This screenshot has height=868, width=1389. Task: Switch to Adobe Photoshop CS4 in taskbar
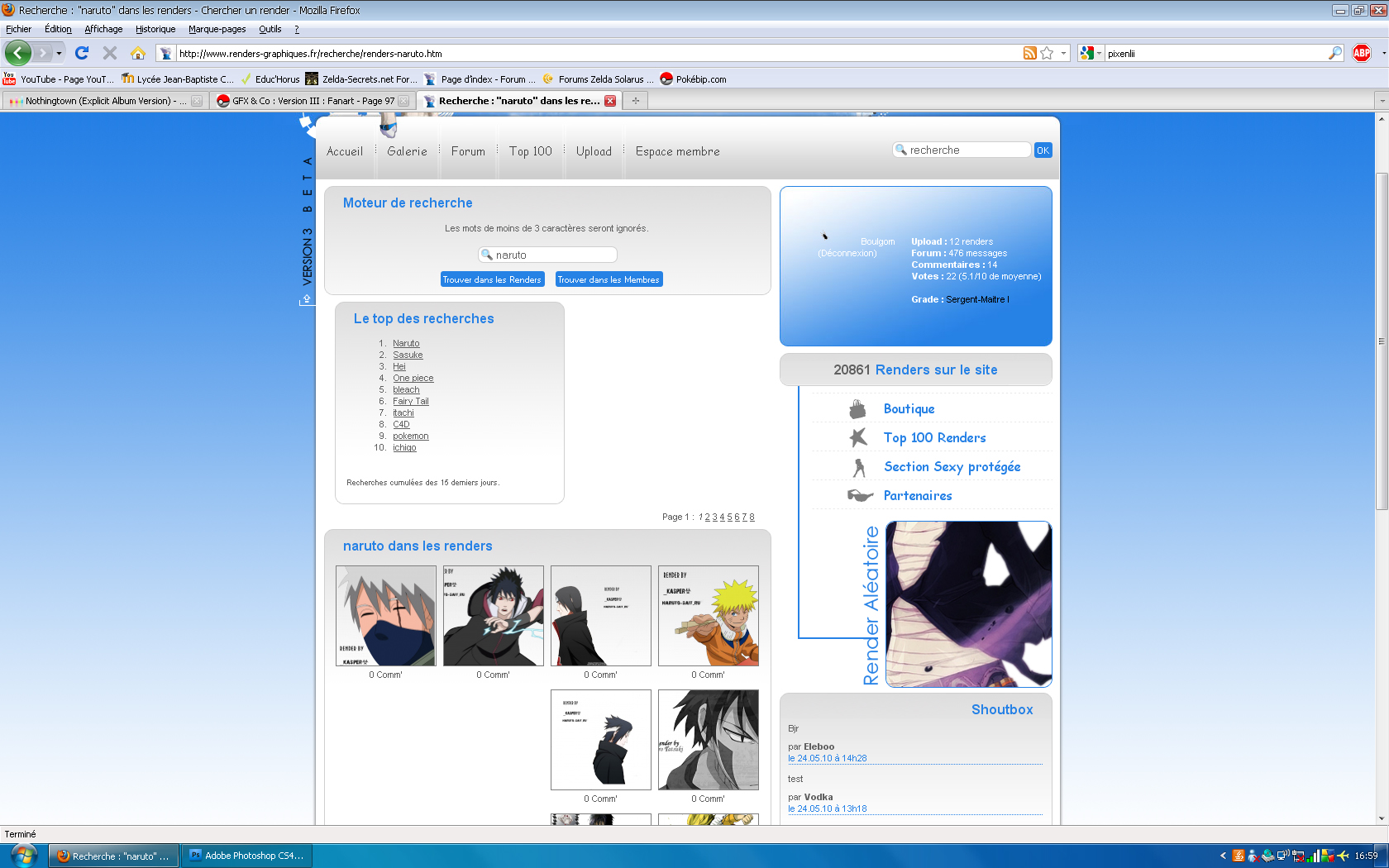pos(246,856)
